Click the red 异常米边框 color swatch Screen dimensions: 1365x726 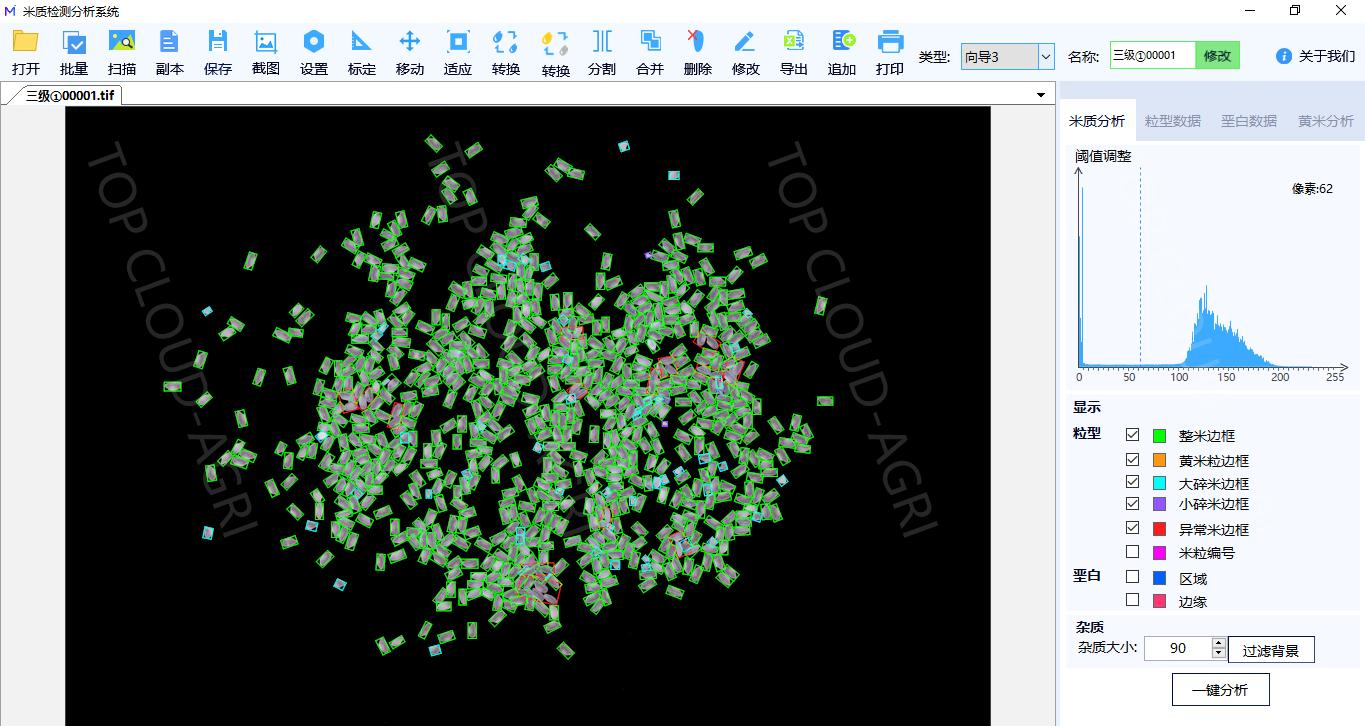pyautogui.click(x=1159, y=528)
